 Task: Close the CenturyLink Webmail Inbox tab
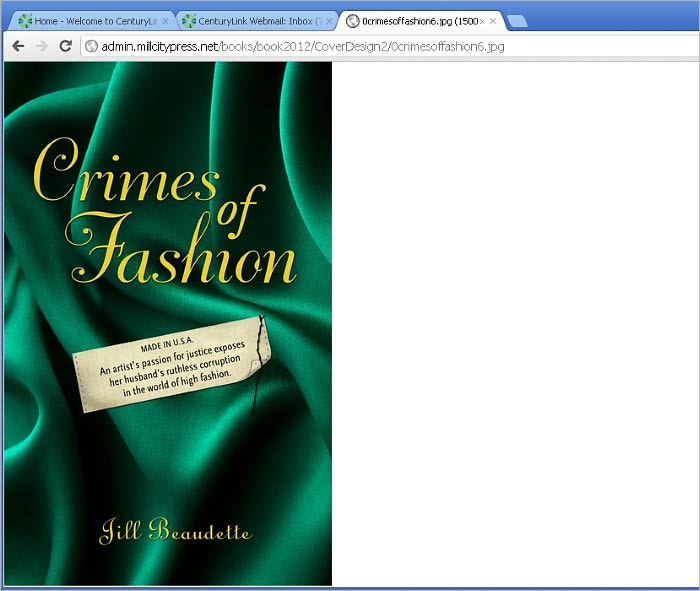pyautogui.click(x=329, y=21)
